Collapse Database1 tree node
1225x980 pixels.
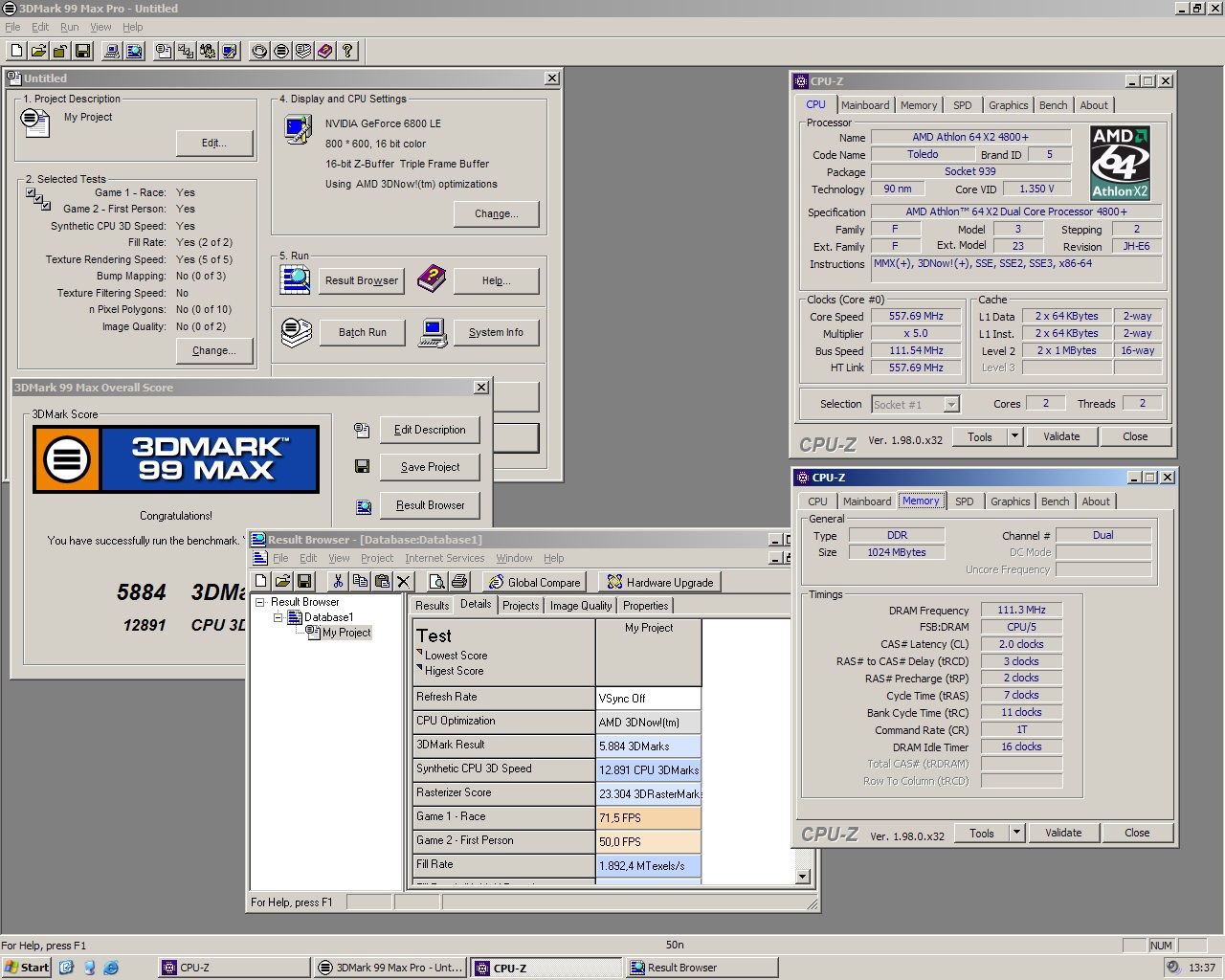278,617
